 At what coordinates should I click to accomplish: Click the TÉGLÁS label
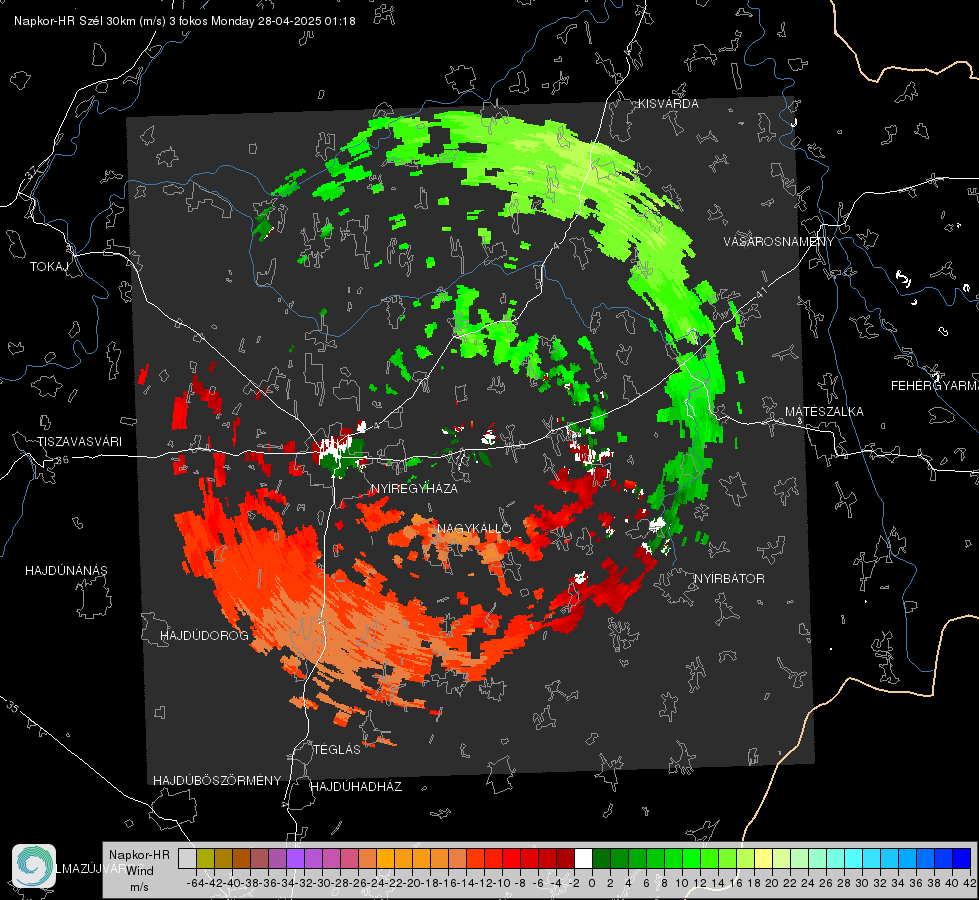tap(337, 749)
